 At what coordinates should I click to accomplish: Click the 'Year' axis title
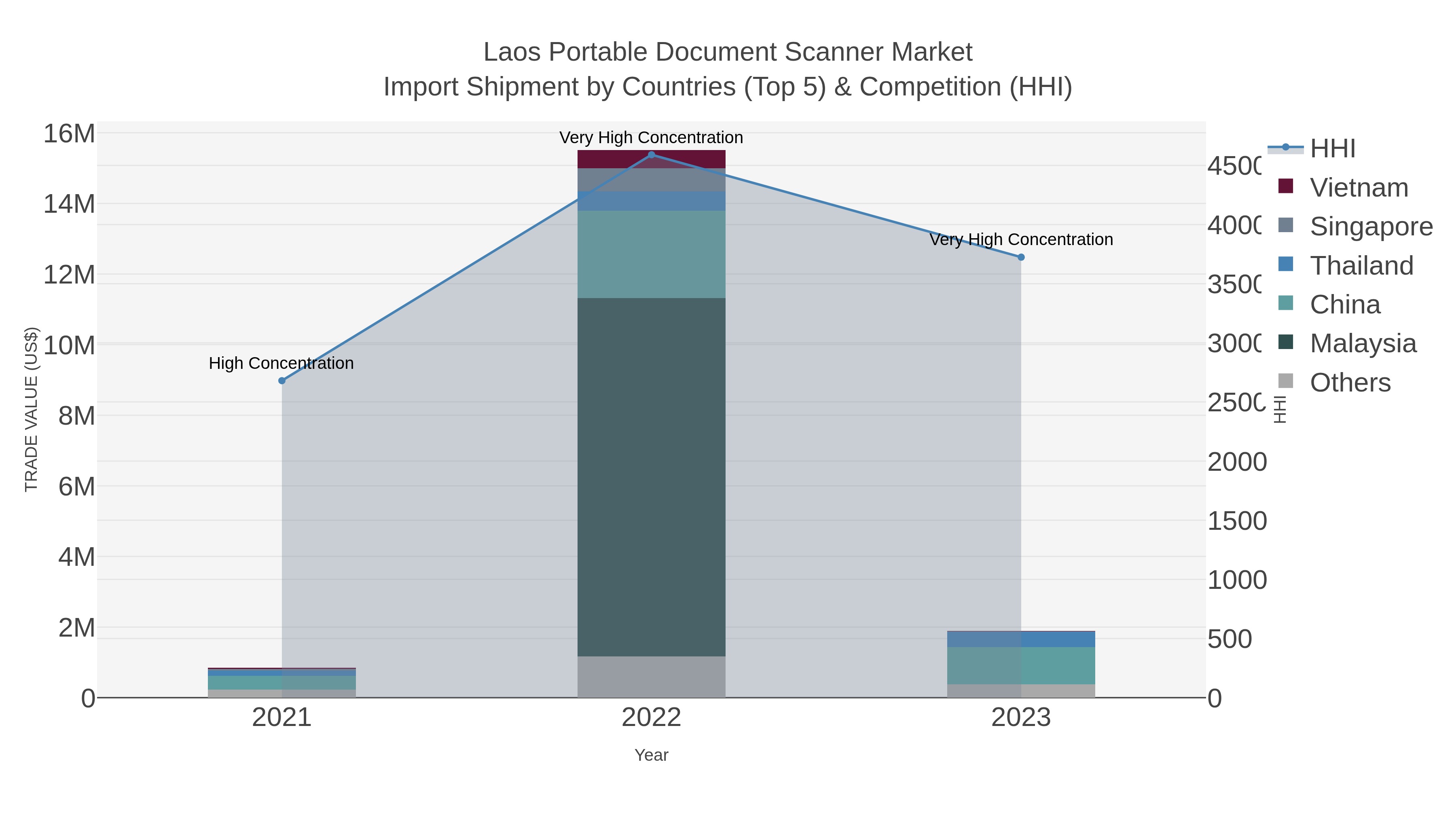651,755
